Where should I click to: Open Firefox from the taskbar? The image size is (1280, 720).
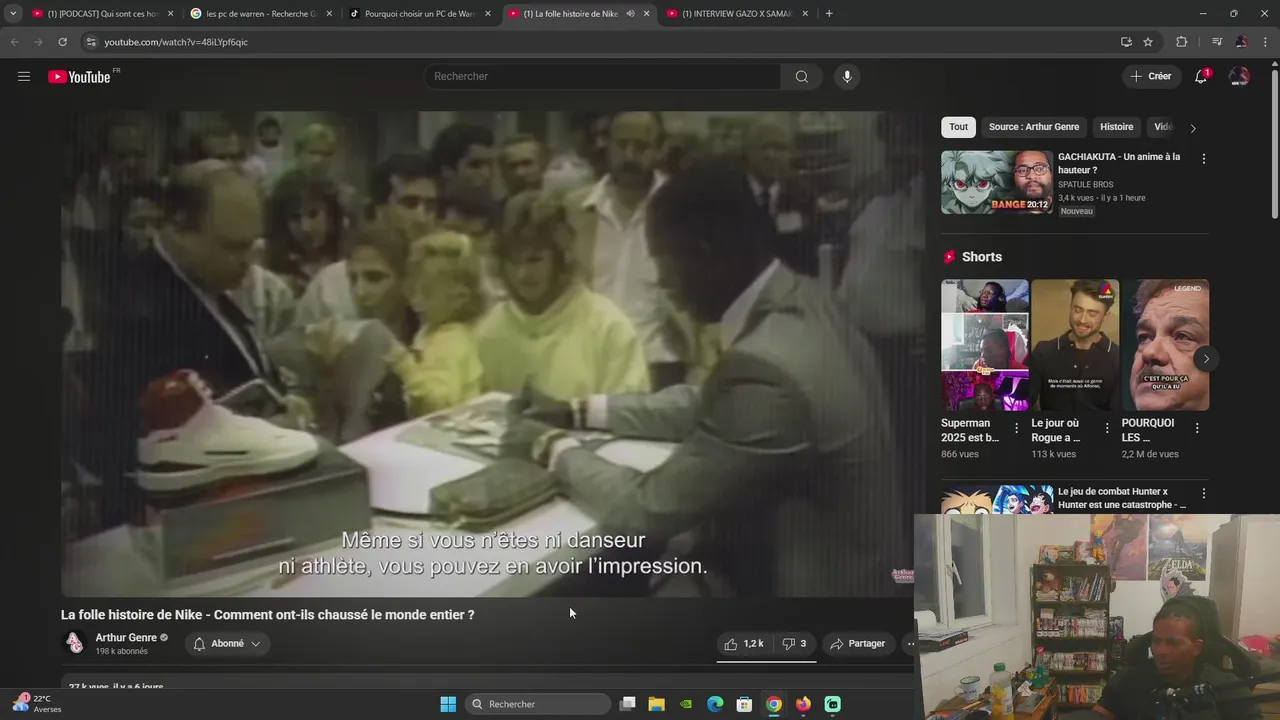tap(803, 704)
